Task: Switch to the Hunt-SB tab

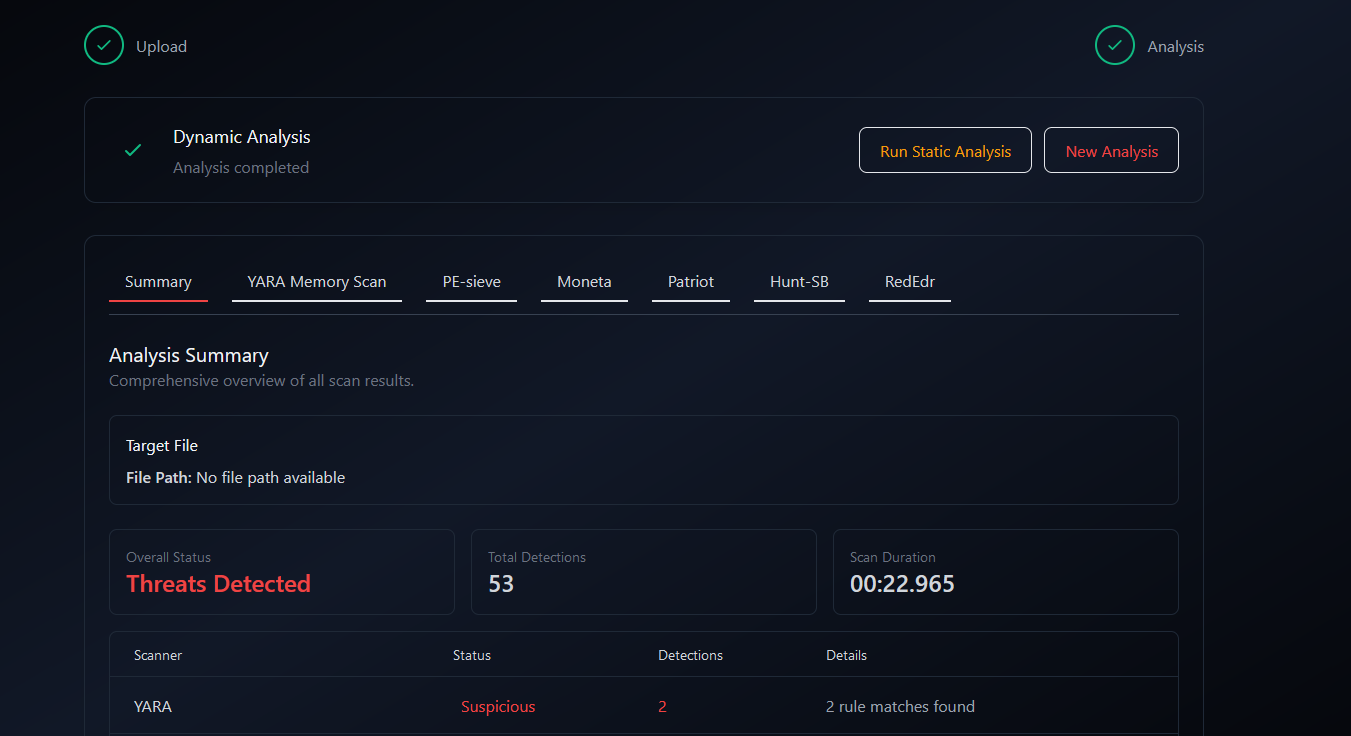Action: (x=799, y=282)
